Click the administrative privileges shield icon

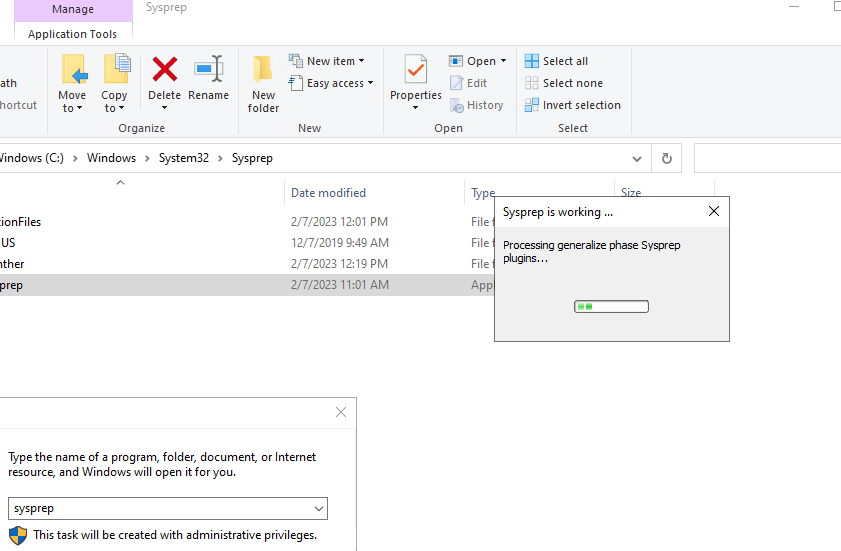click(18, 535)
